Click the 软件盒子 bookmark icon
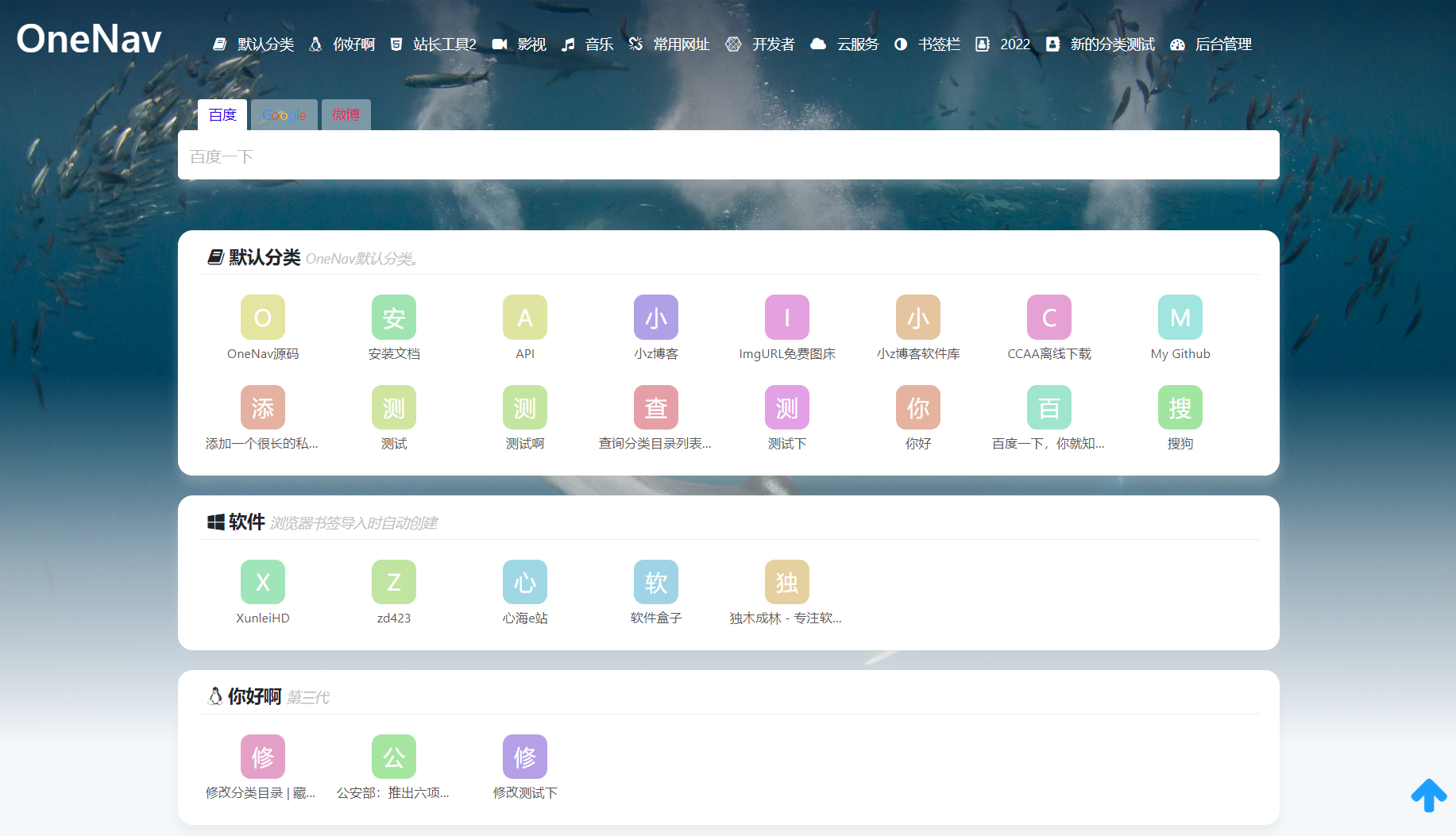 pos(655,582)
